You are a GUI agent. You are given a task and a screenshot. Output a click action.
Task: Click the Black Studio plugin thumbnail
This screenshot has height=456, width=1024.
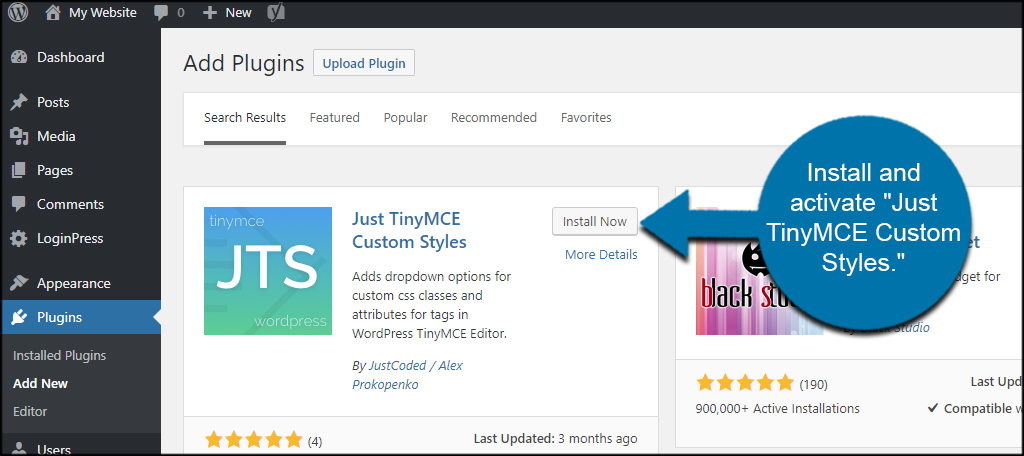[760, 271]
